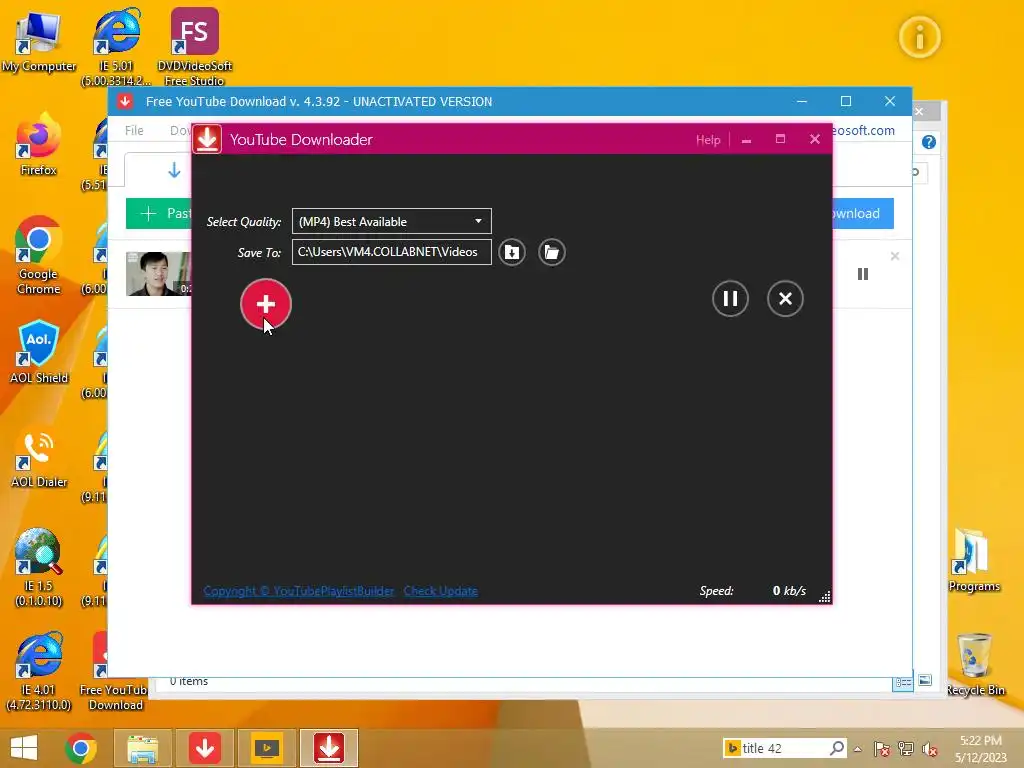Open the Select Quality dropdown
The image size is (1024, 768).
[391, 221]
